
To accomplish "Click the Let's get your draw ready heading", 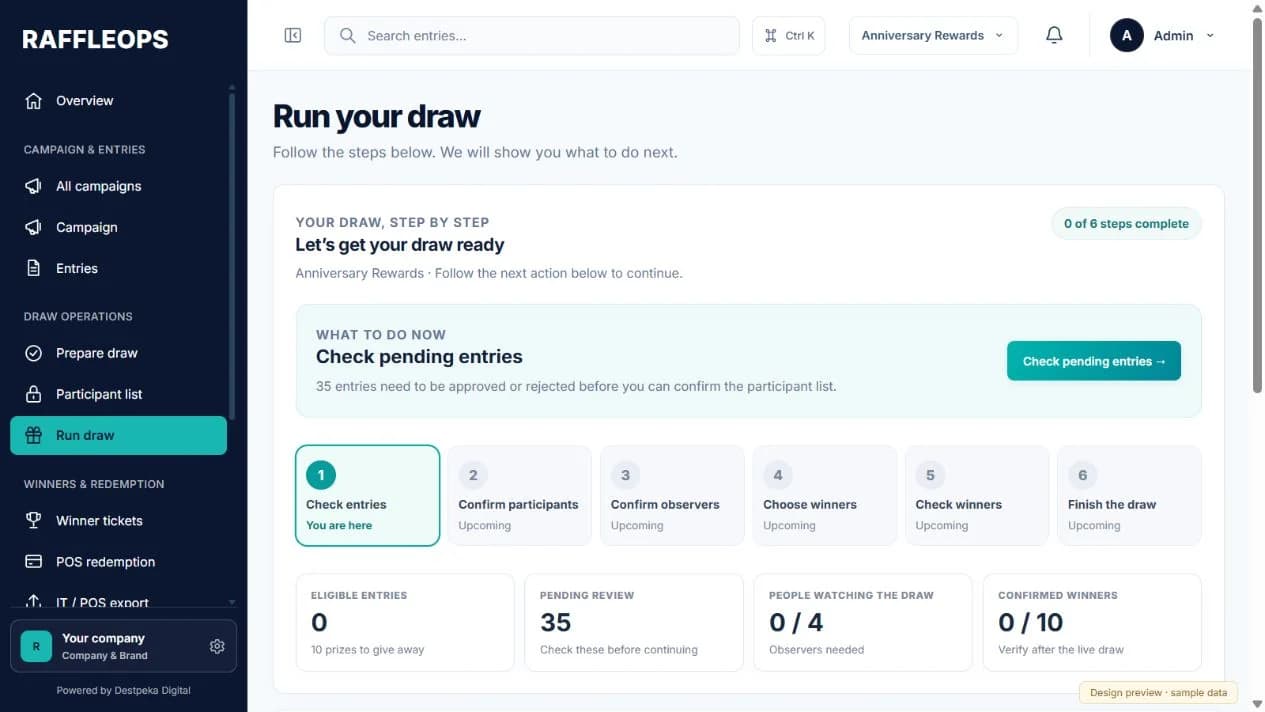I will coord(400,245).
